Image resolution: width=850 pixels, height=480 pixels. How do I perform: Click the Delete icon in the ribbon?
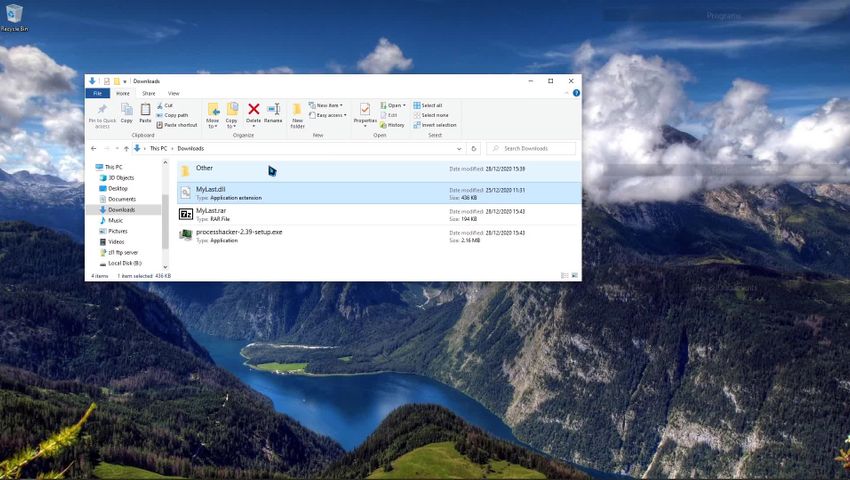[253, 110]
